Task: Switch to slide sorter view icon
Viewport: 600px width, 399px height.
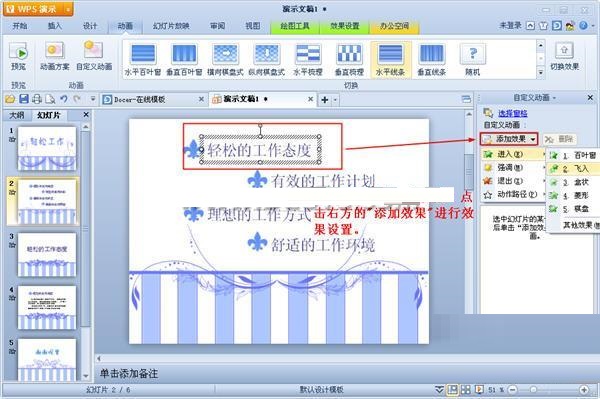Action: tap(465, 390)
